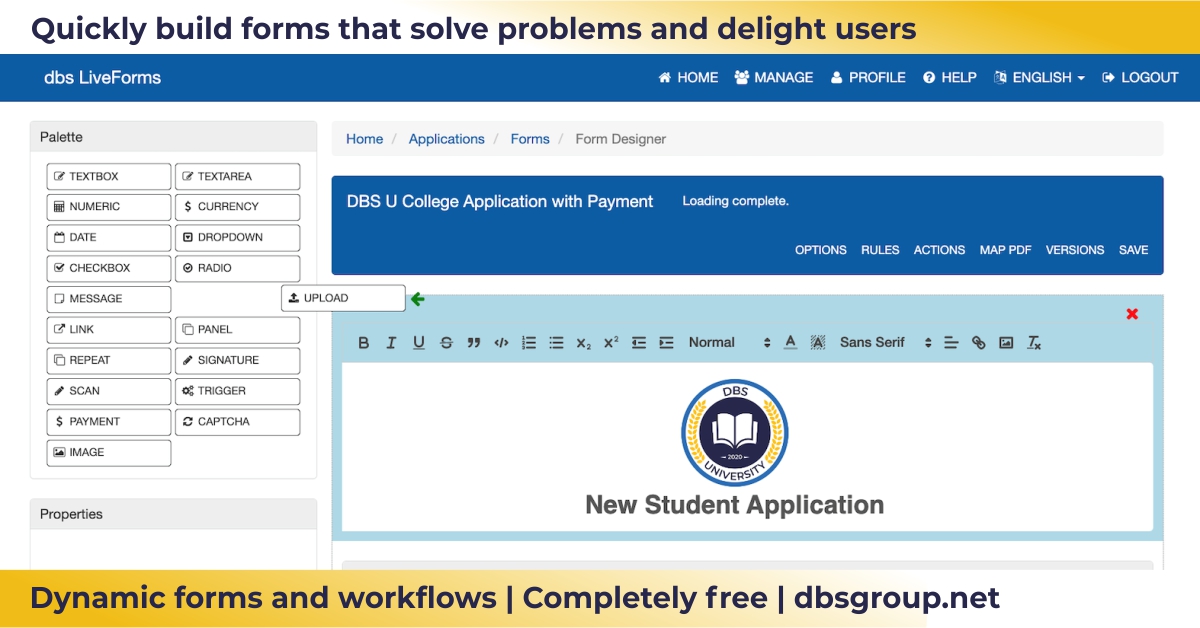Screen dimensions: 1200x628
Task: Apply subscript formatting
Action: [584, 343]
